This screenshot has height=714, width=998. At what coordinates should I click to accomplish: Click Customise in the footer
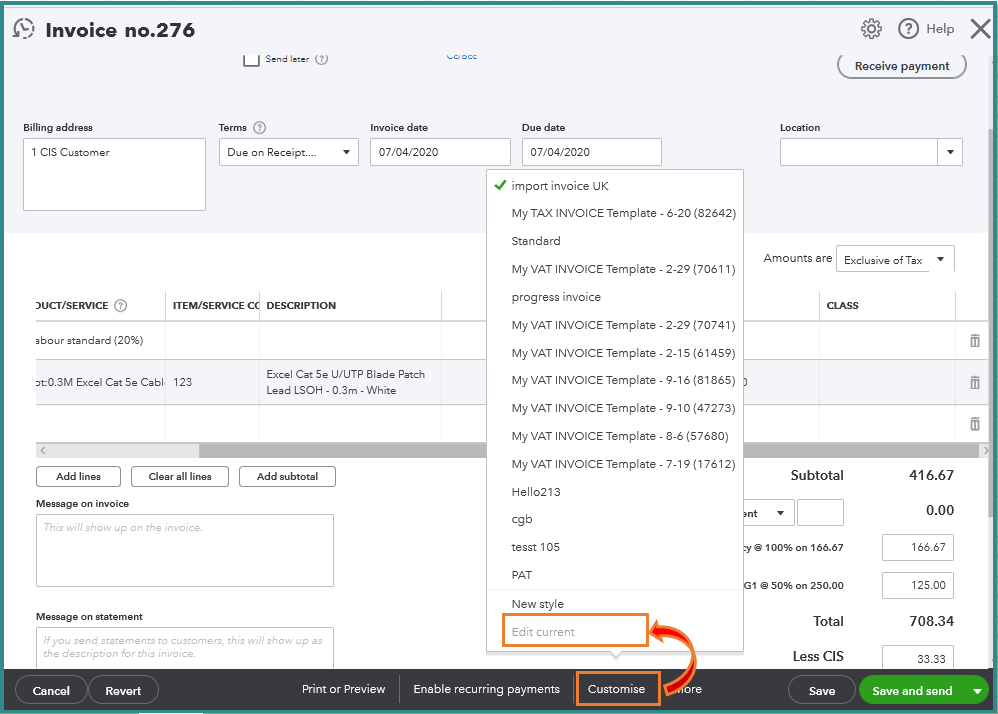[617, 689]
